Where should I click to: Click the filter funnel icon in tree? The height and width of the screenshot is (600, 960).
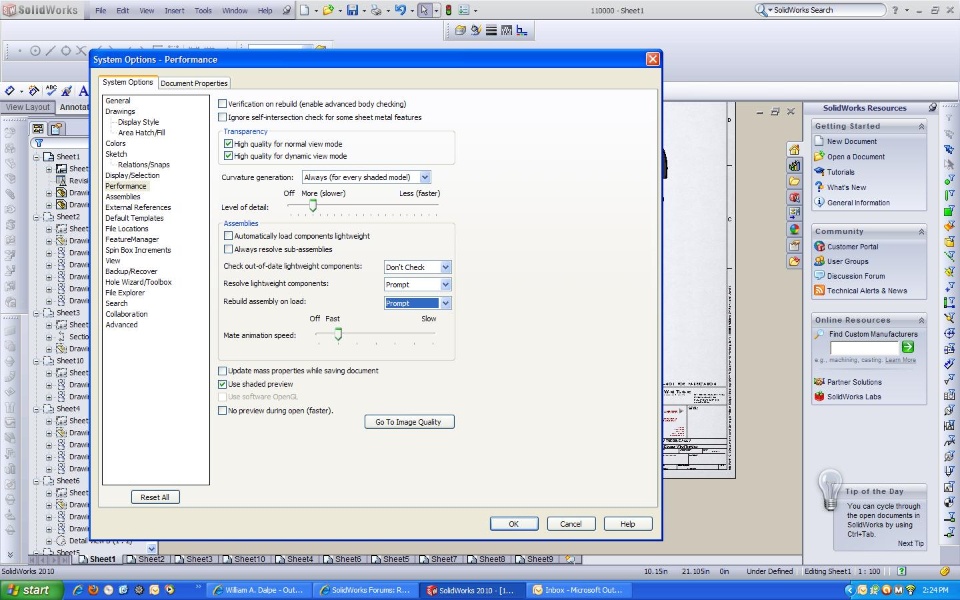(x=39, y=143)
